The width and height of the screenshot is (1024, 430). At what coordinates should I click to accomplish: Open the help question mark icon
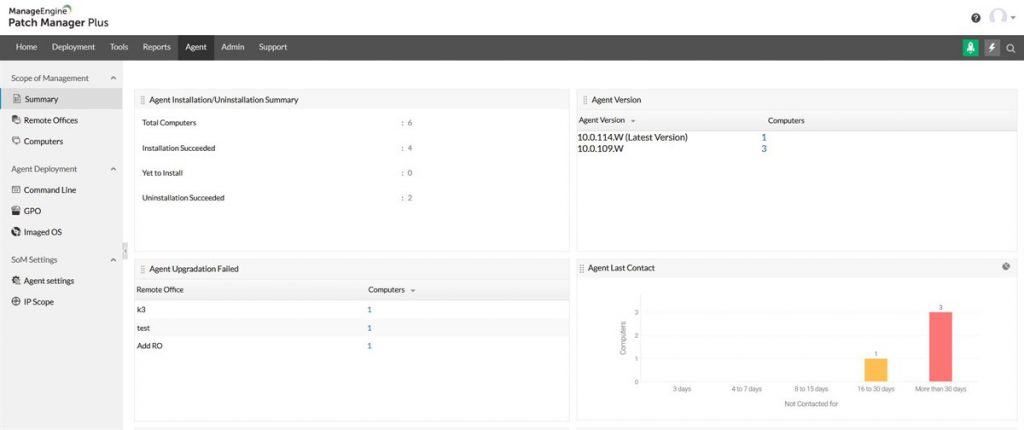pos(976,18)
